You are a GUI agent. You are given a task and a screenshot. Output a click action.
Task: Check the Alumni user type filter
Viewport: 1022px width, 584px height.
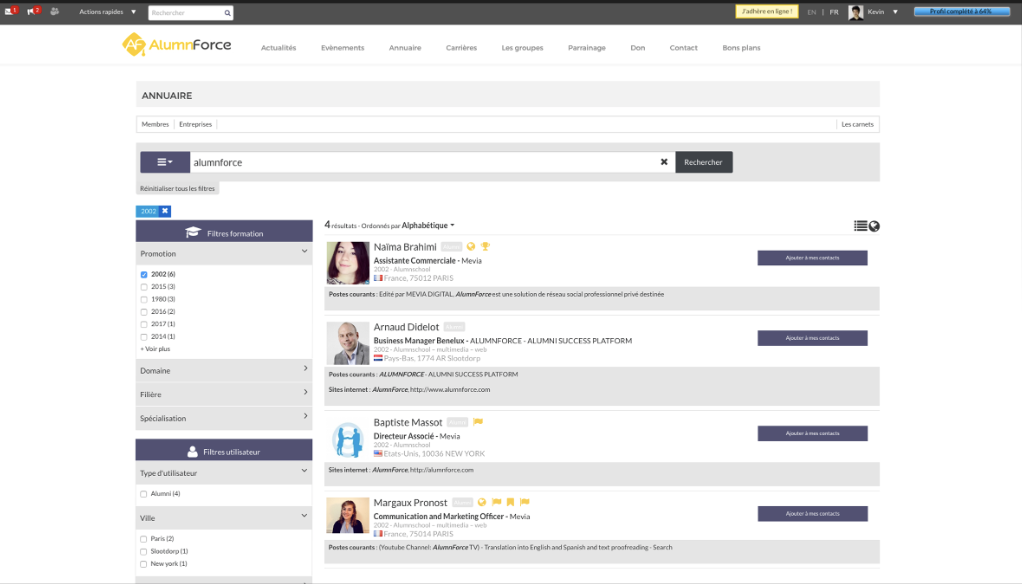(x=143, y=494)
